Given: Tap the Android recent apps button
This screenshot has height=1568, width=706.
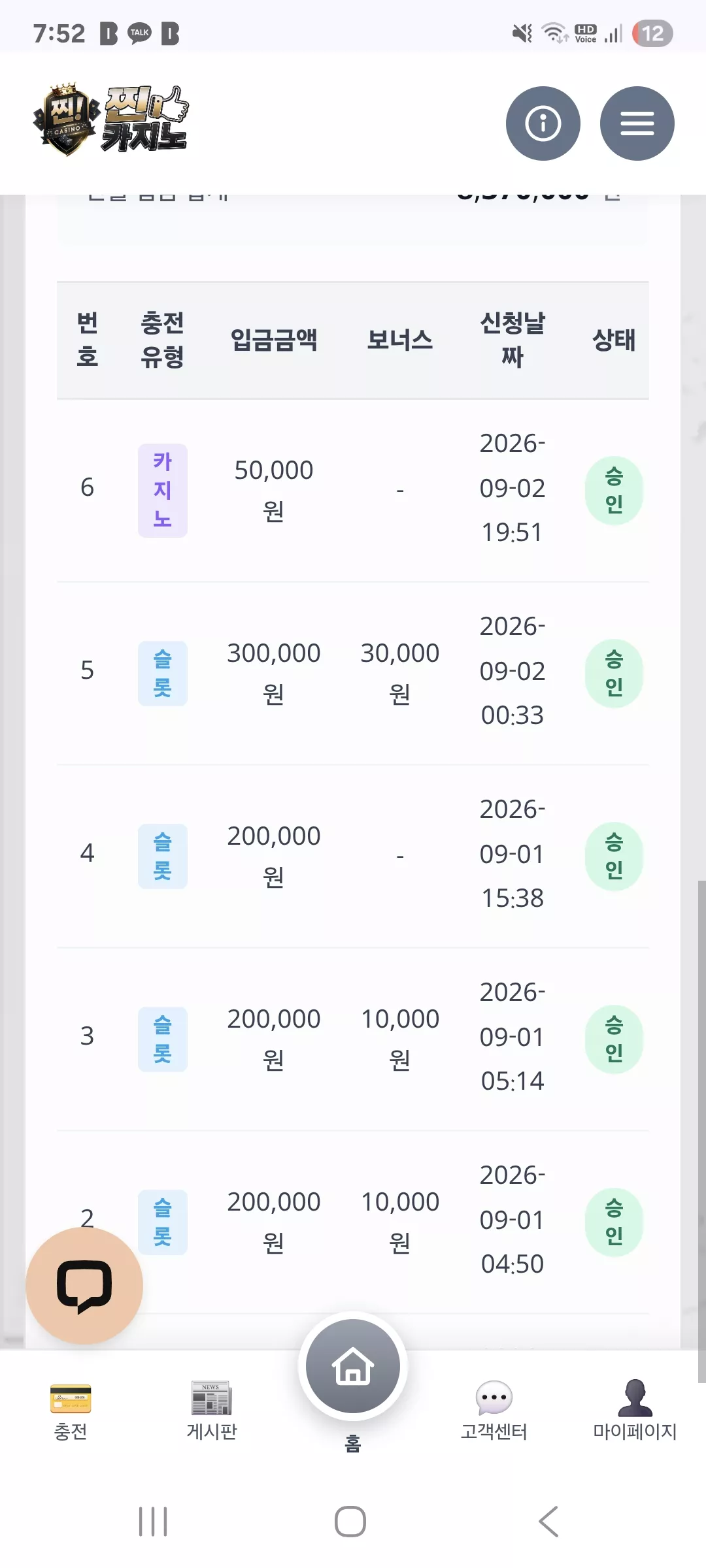Looking at the screenshot, I should point(153,1522).
